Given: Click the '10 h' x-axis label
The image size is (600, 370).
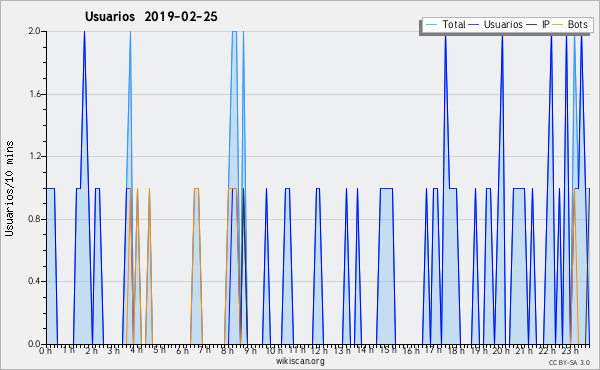Looking at the screenshot, I should 274,351.
